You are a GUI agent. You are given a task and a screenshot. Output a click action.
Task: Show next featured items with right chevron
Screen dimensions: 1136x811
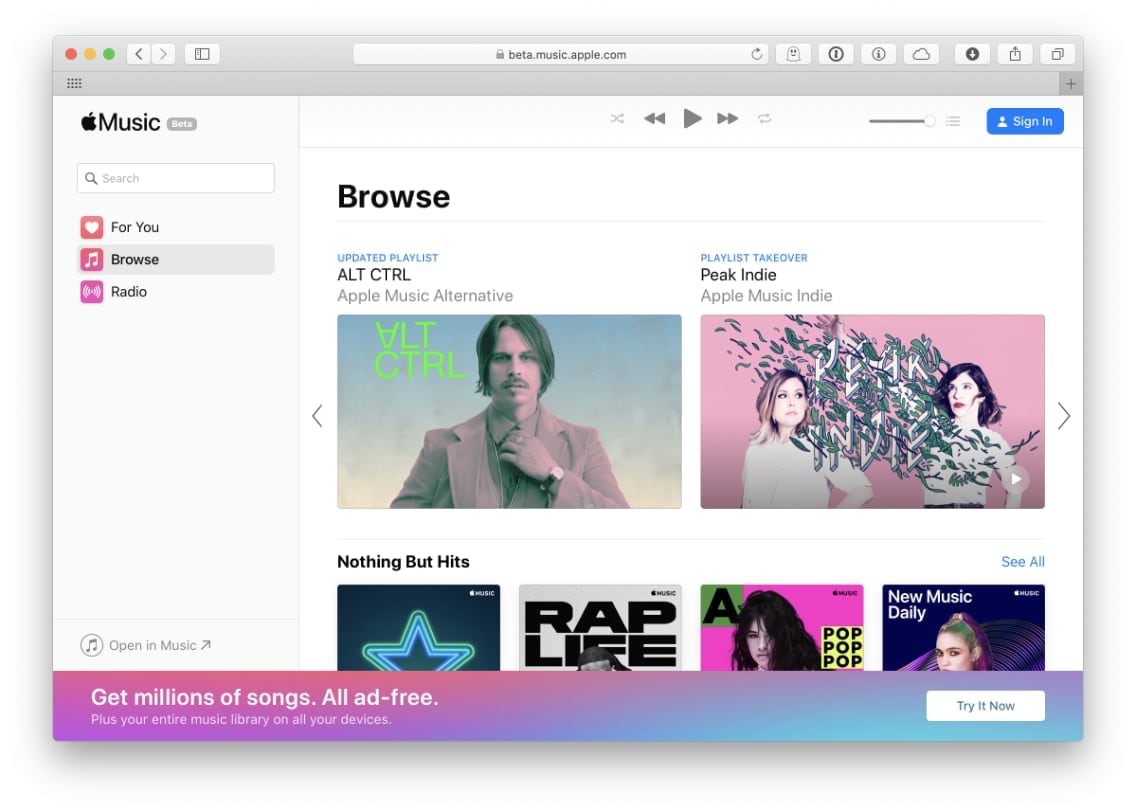(1064, 416)
